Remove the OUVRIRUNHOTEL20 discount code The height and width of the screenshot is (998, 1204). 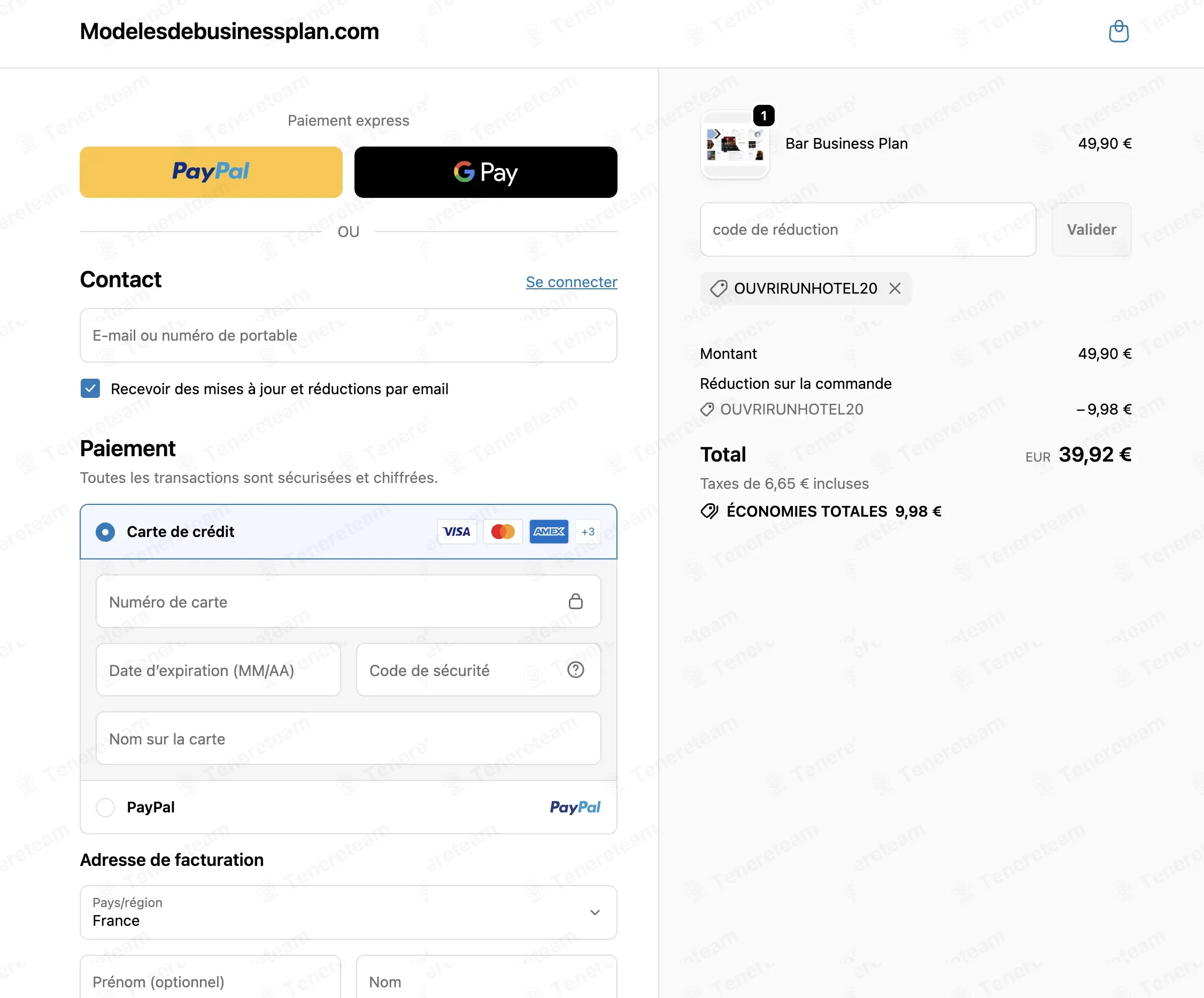click(894, 288)
